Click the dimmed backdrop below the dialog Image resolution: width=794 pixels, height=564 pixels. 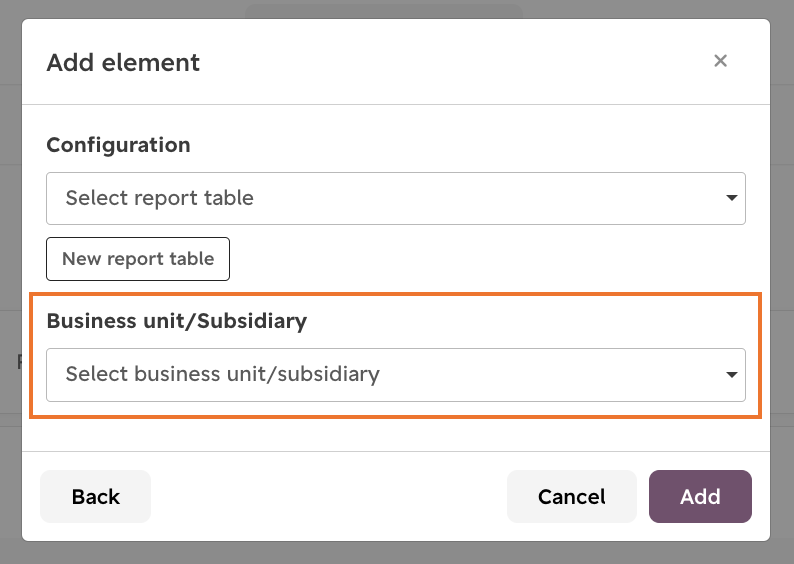pos(397,553)
